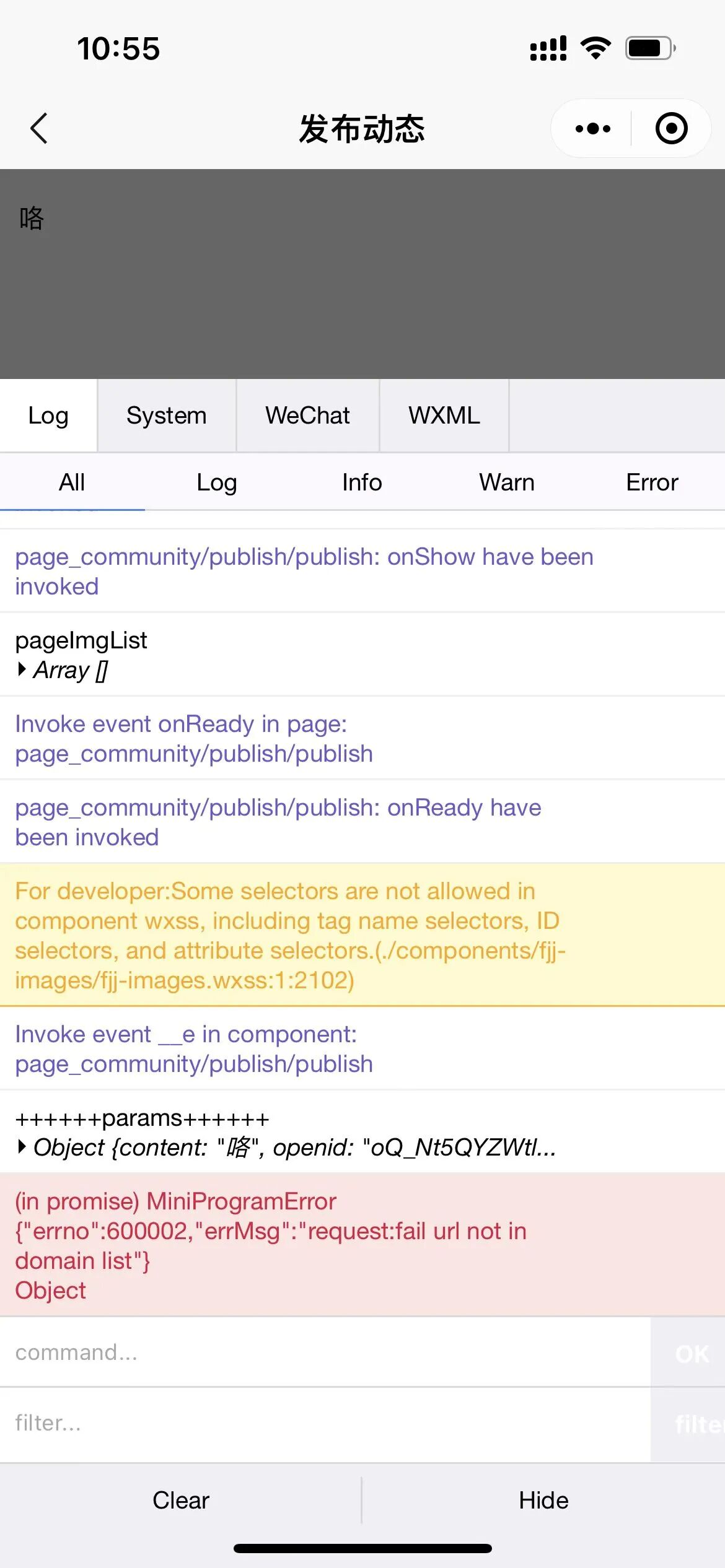Click the command input field

point(325,1352)
